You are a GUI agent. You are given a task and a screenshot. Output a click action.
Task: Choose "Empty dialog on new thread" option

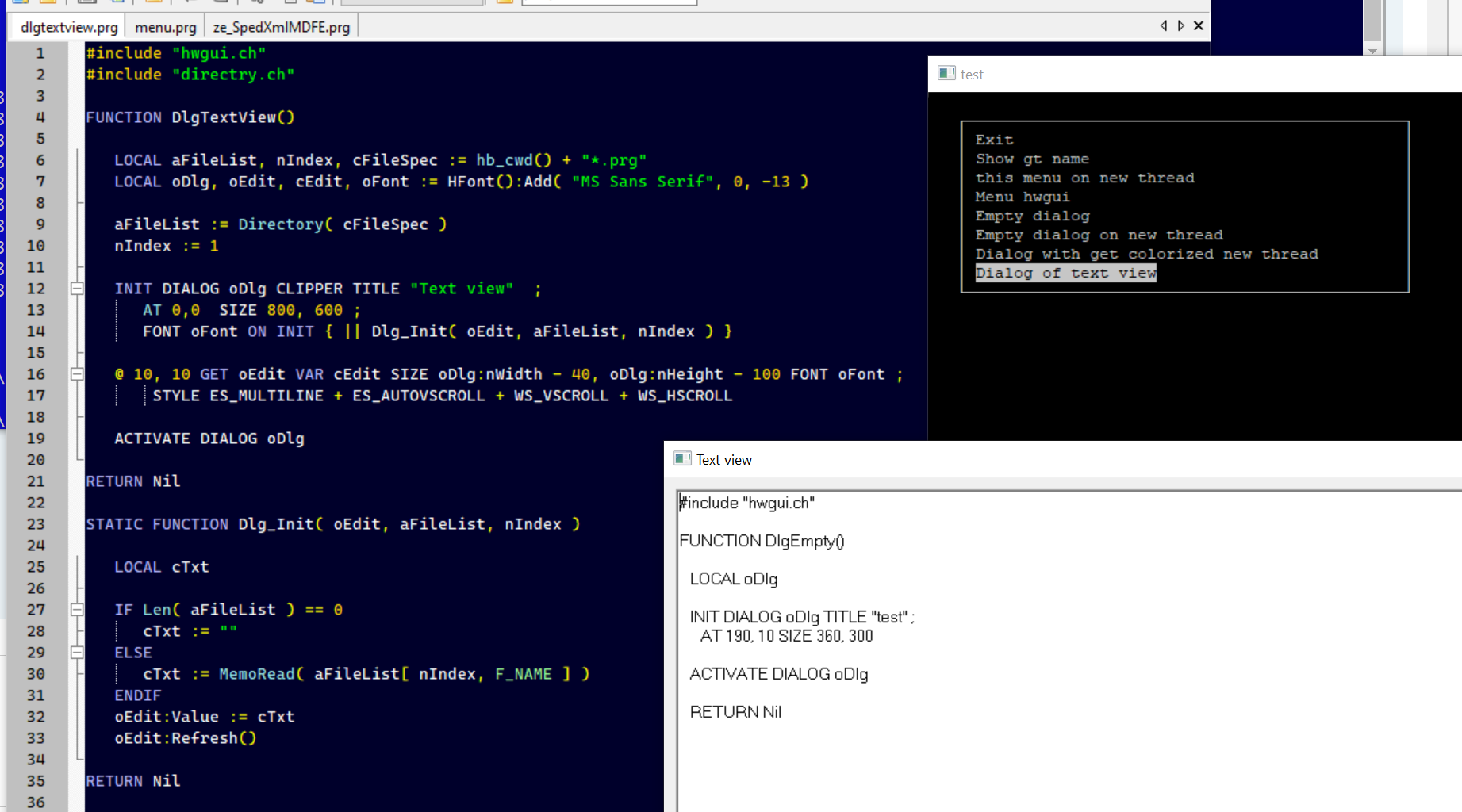pyautogui.click(x=1099, y=235)
